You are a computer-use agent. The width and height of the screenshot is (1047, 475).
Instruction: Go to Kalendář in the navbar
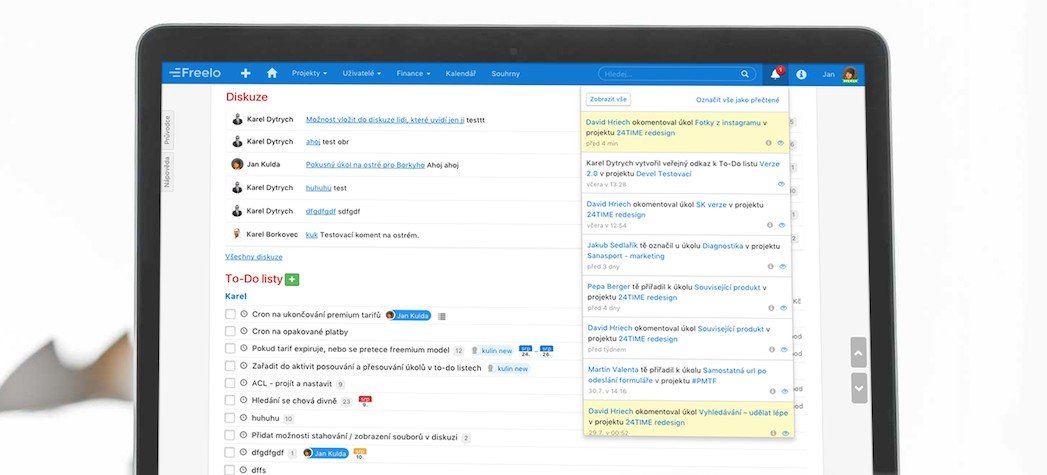tap(461, 73)
